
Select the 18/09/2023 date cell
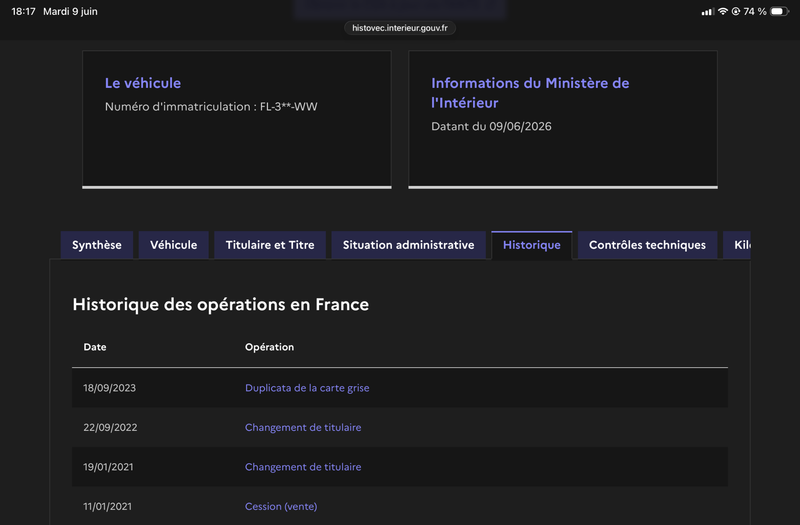coord(110,388)
